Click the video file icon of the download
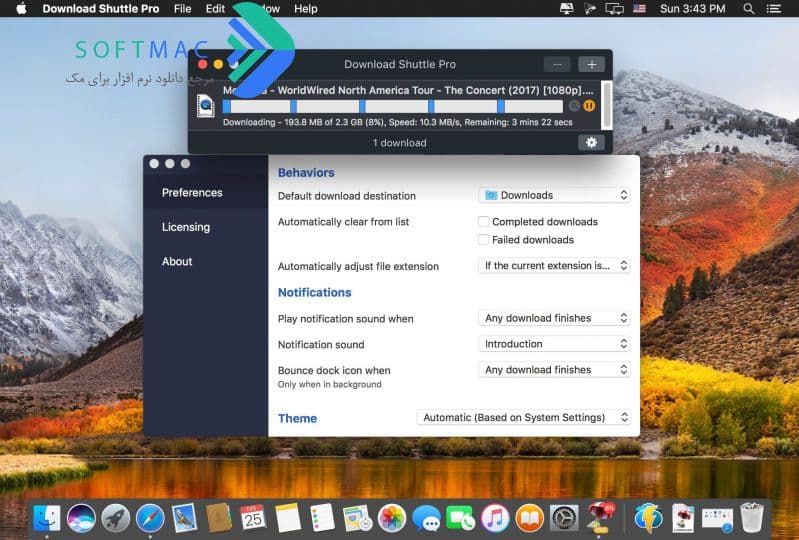Screen dimensions: 799x540 206,106
